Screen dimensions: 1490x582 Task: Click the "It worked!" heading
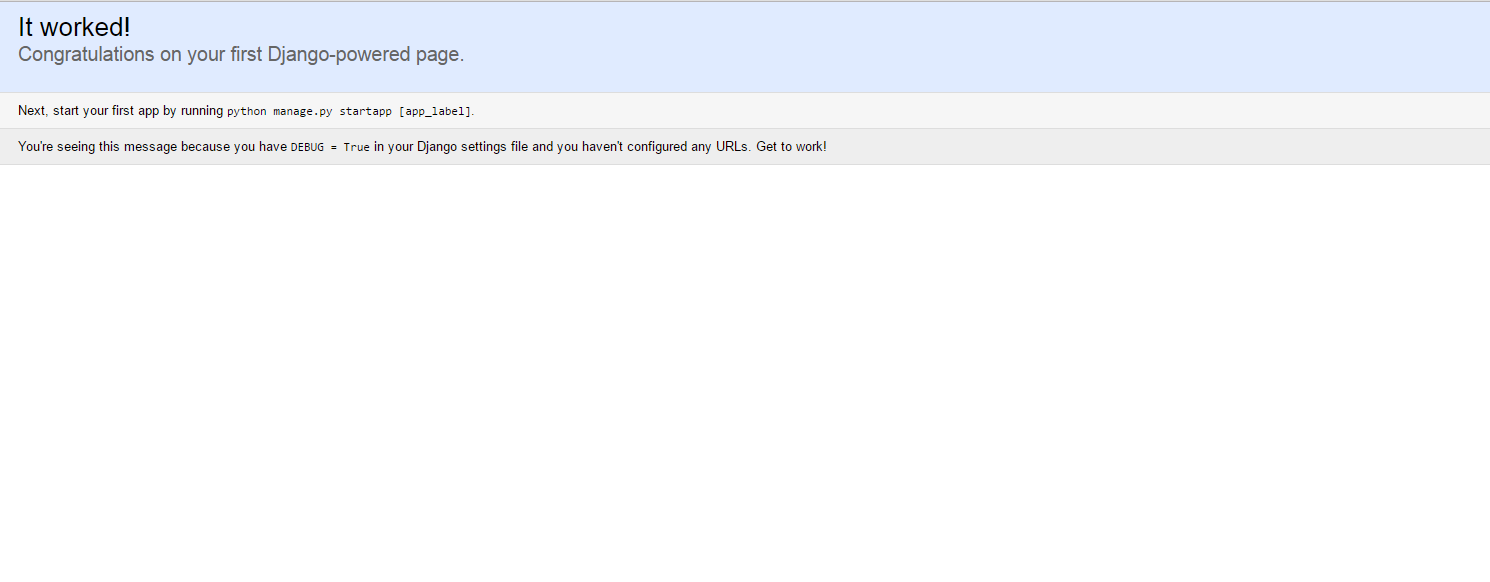point(74,28)
